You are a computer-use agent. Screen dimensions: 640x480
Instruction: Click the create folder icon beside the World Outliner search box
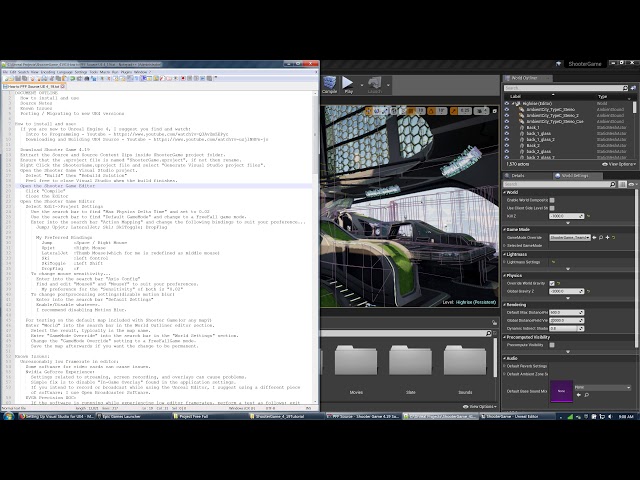(x=633, y=88)
